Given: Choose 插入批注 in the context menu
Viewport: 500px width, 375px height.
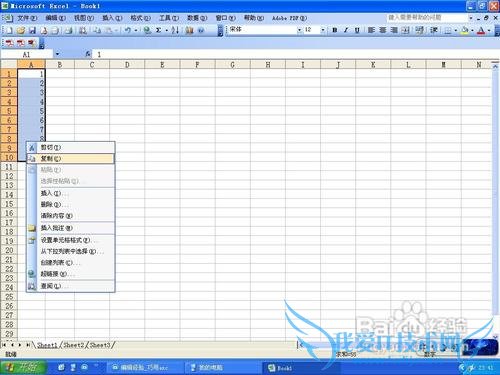Looking at the screenshot, I should pyautogui.click(x=71, y=228).
